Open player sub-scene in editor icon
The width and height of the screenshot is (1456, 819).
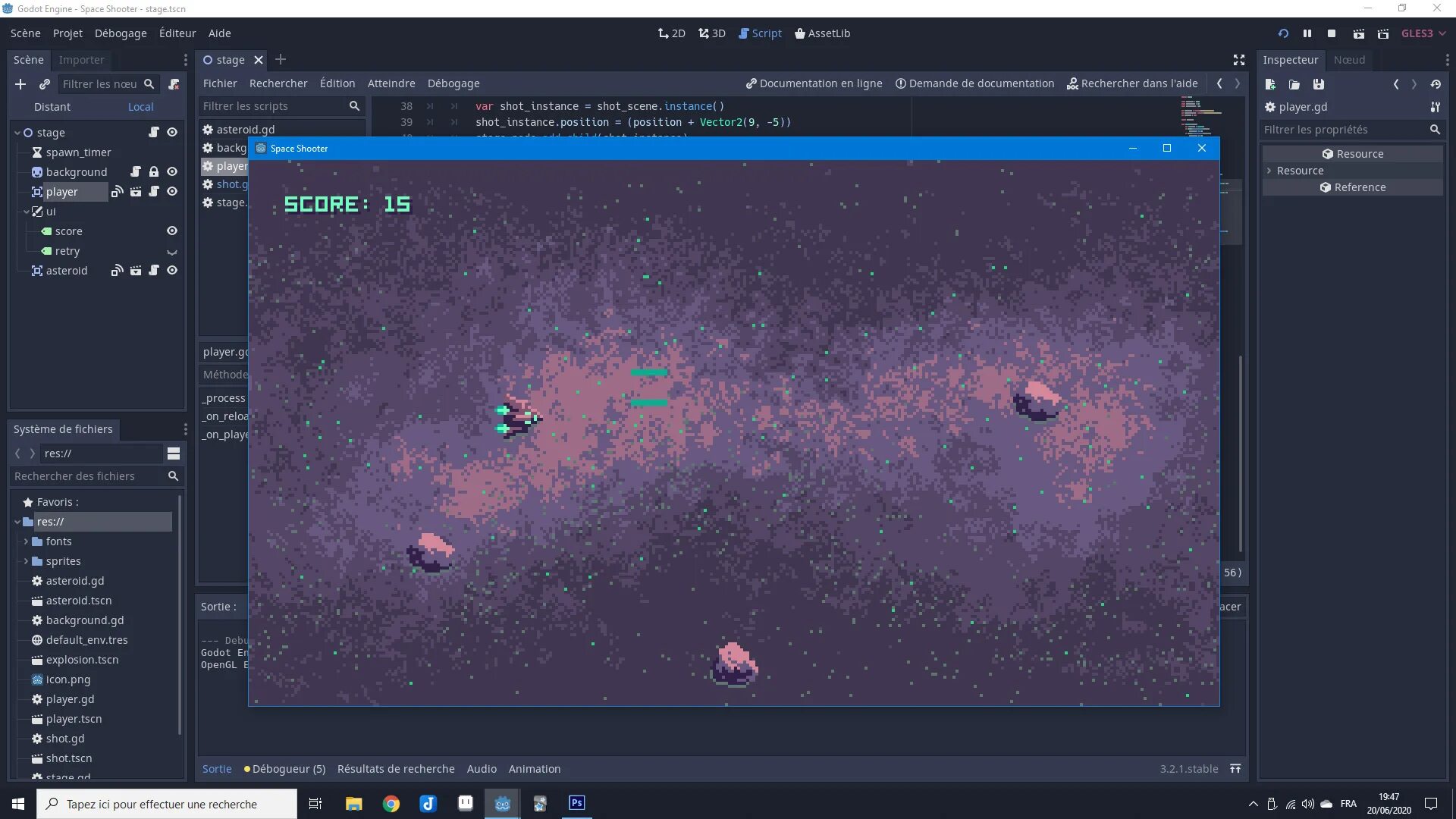point(136,191)
